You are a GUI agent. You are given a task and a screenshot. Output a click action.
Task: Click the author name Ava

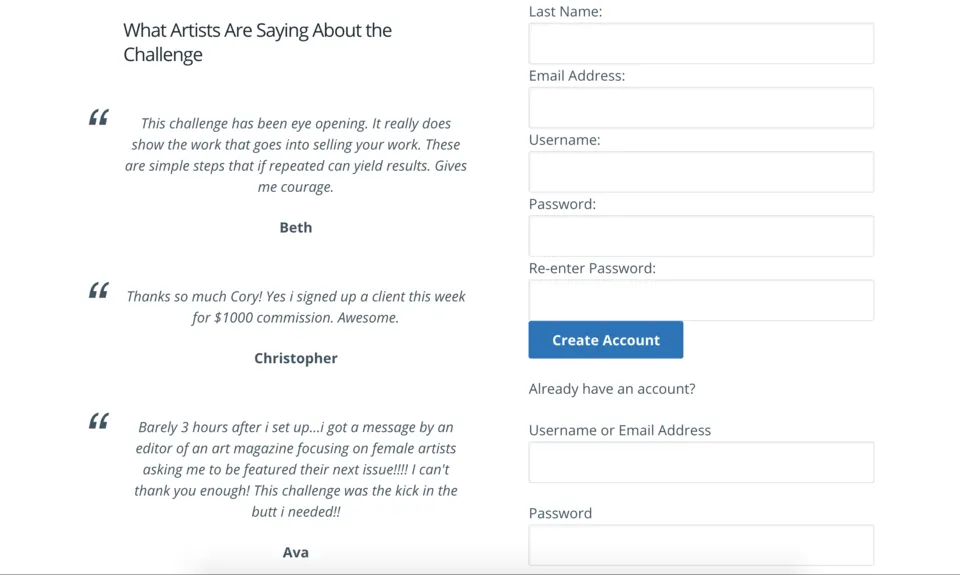[296, 552]
